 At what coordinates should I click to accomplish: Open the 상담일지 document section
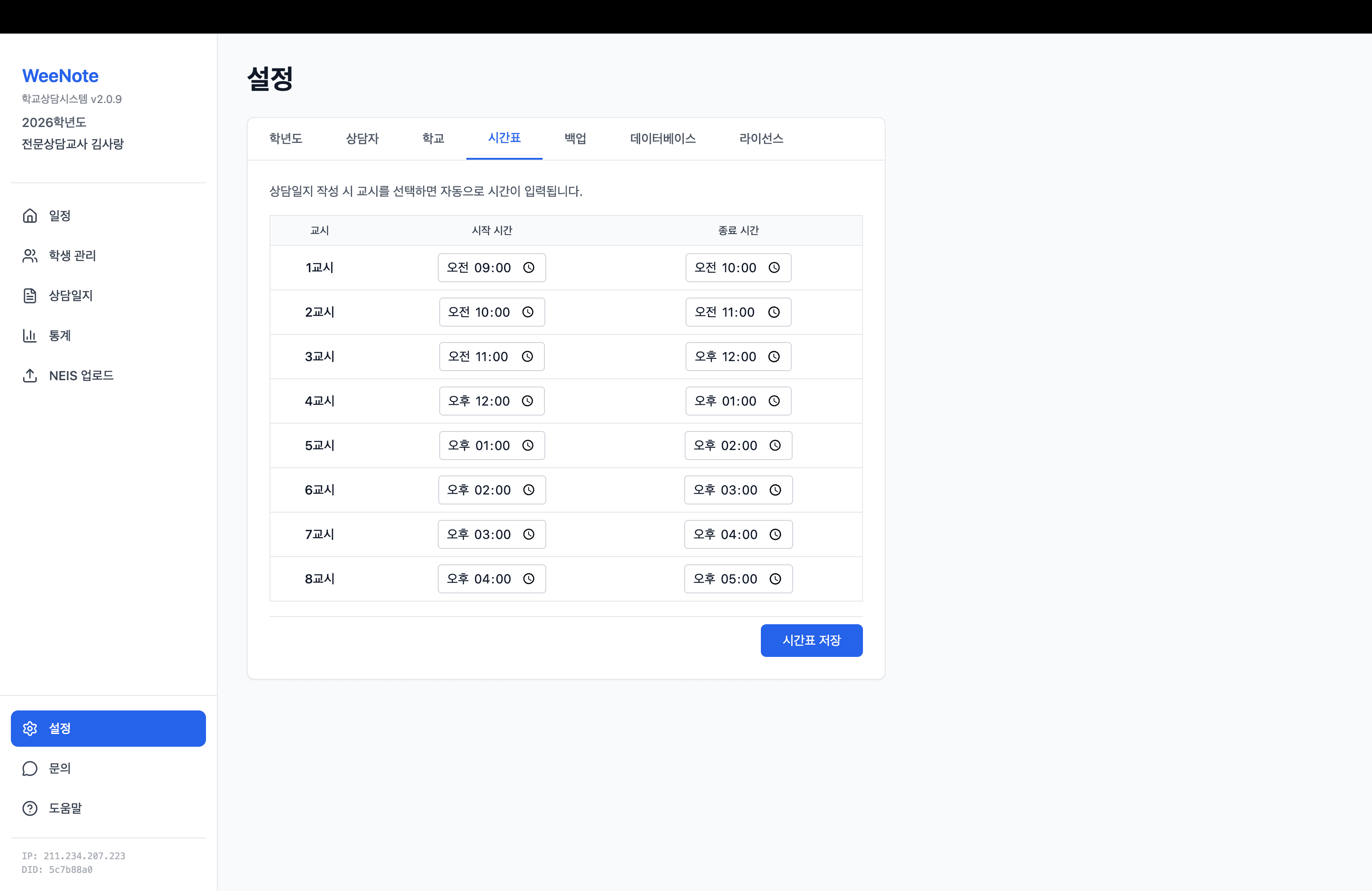[x=30, y=296]
